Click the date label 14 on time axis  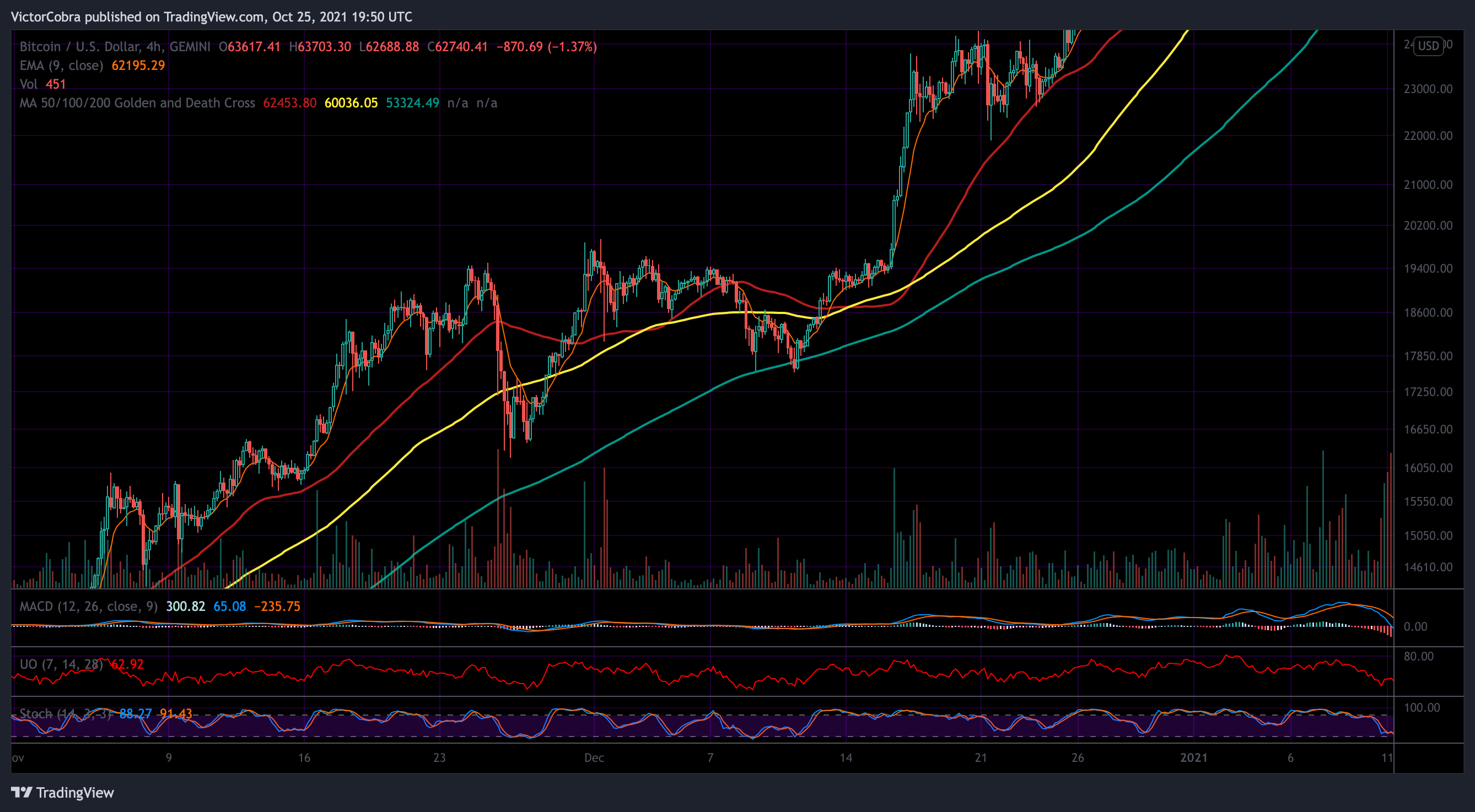pos(846,757)
